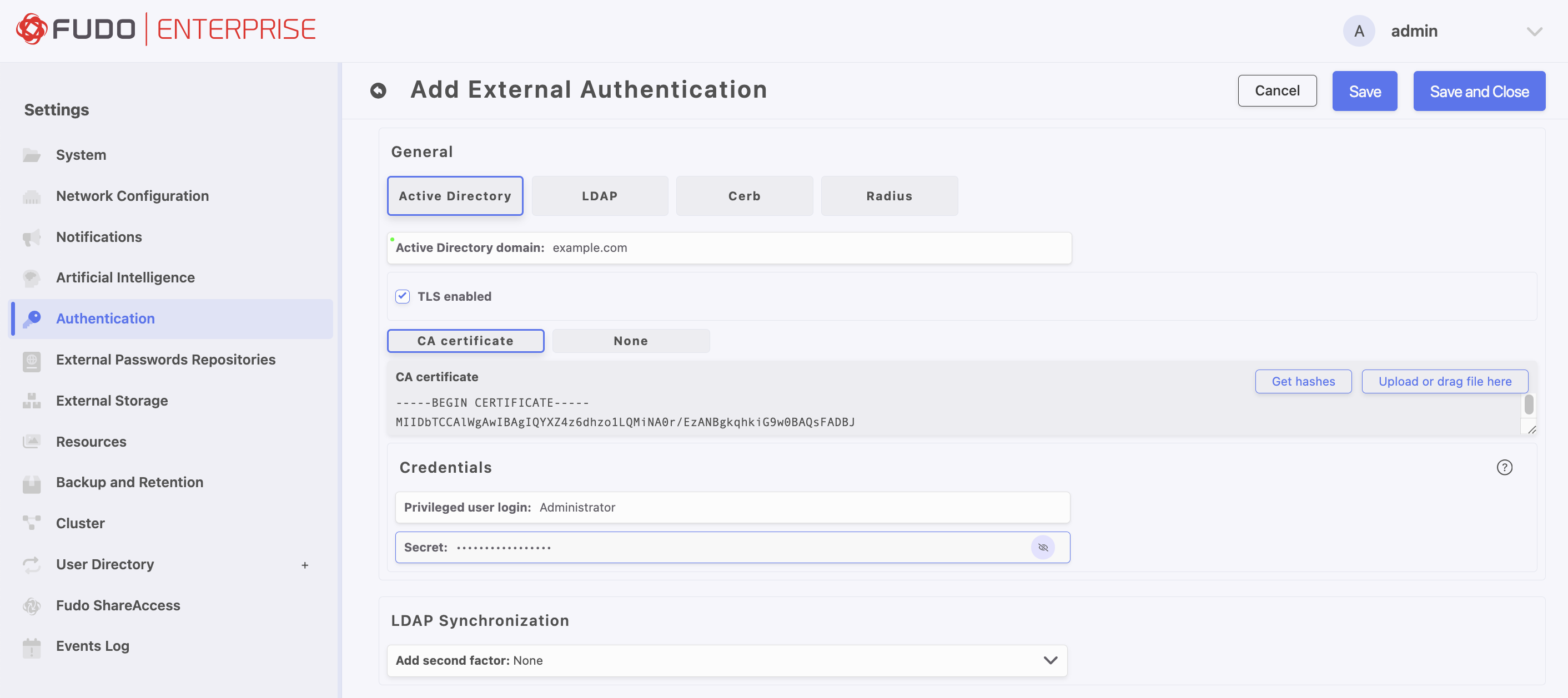Click the Notifications megaphone icon
Viewport: 1568px width, 698px height.
point(32,237)
